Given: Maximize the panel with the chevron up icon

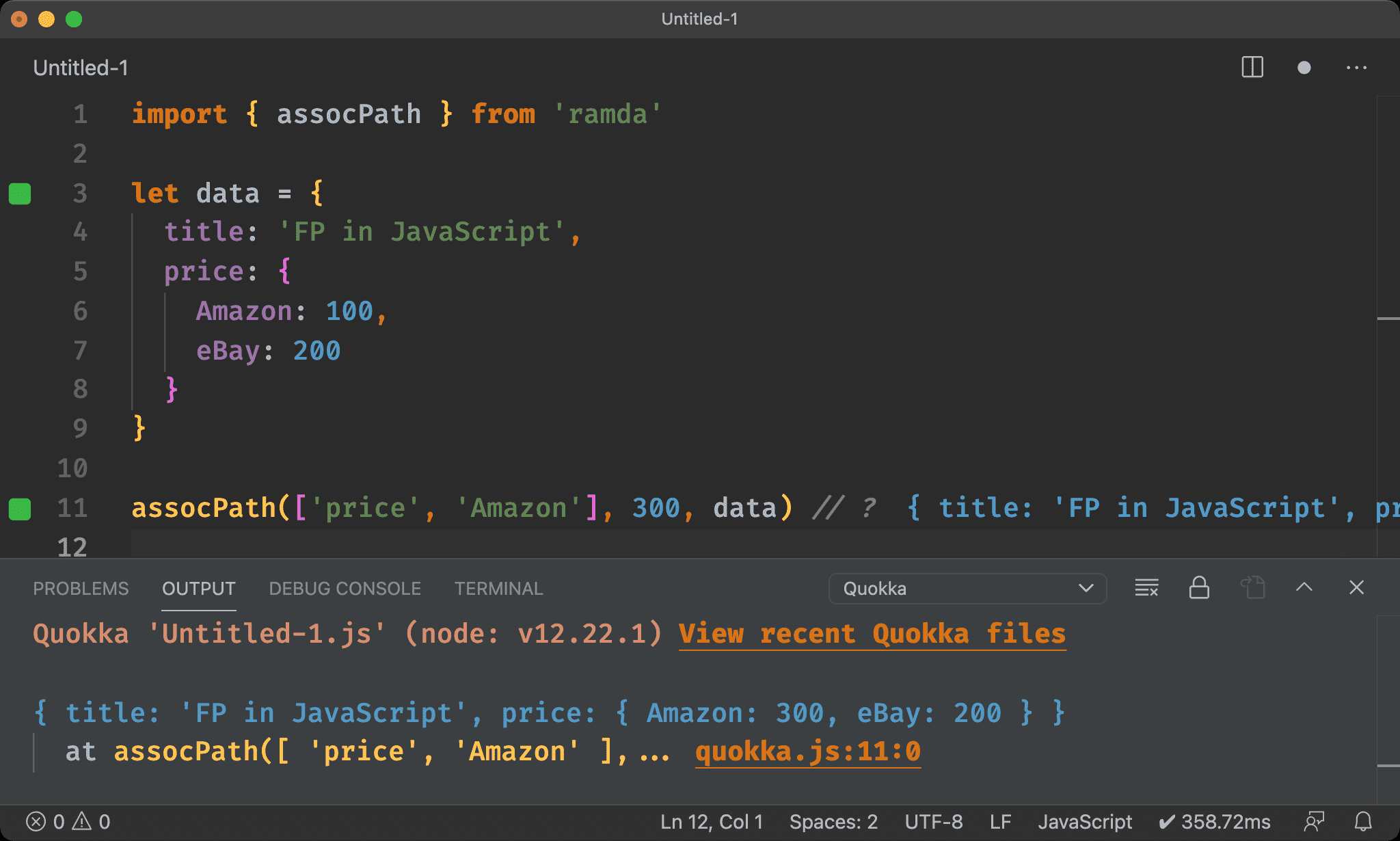Looking at the screenshot, I should pyautogui.click(x=1304, y=587).
